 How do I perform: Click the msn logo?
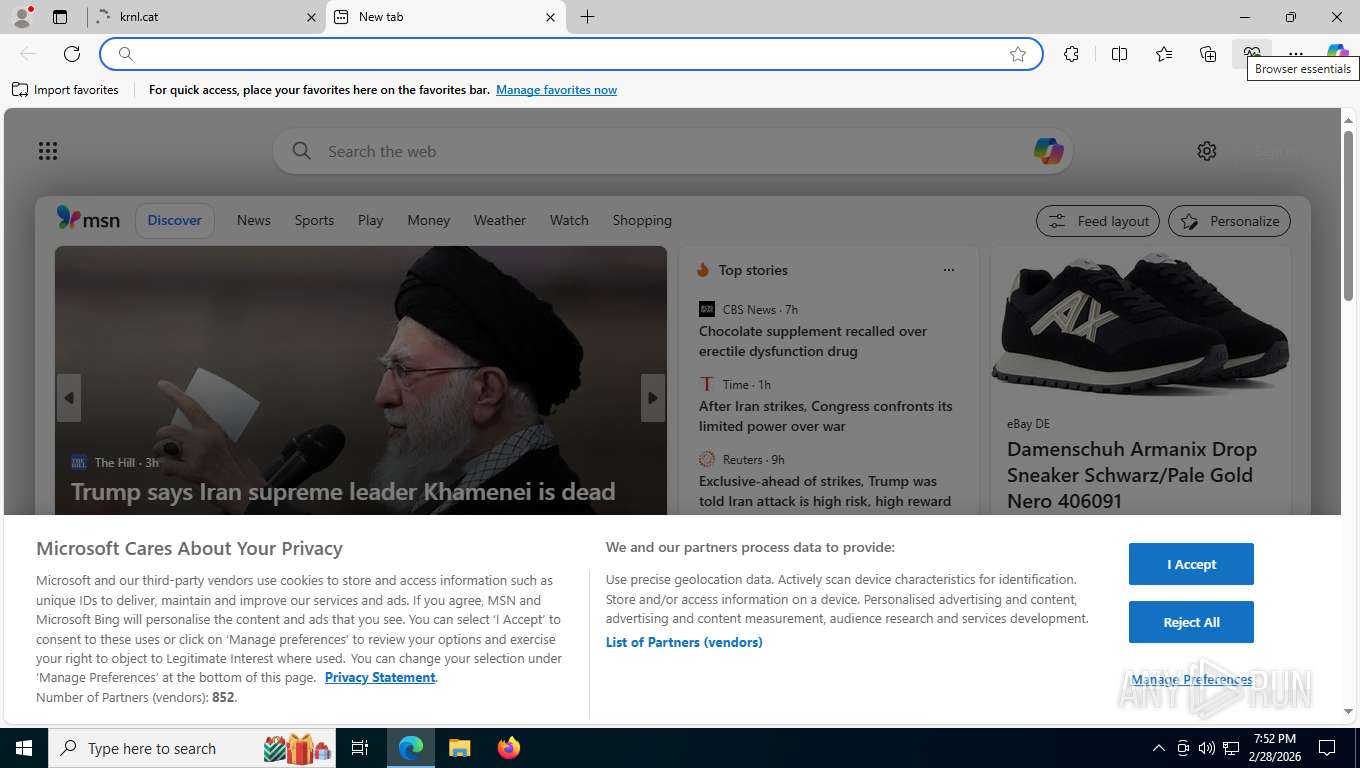pyautogui.click(x=88, y=219)
